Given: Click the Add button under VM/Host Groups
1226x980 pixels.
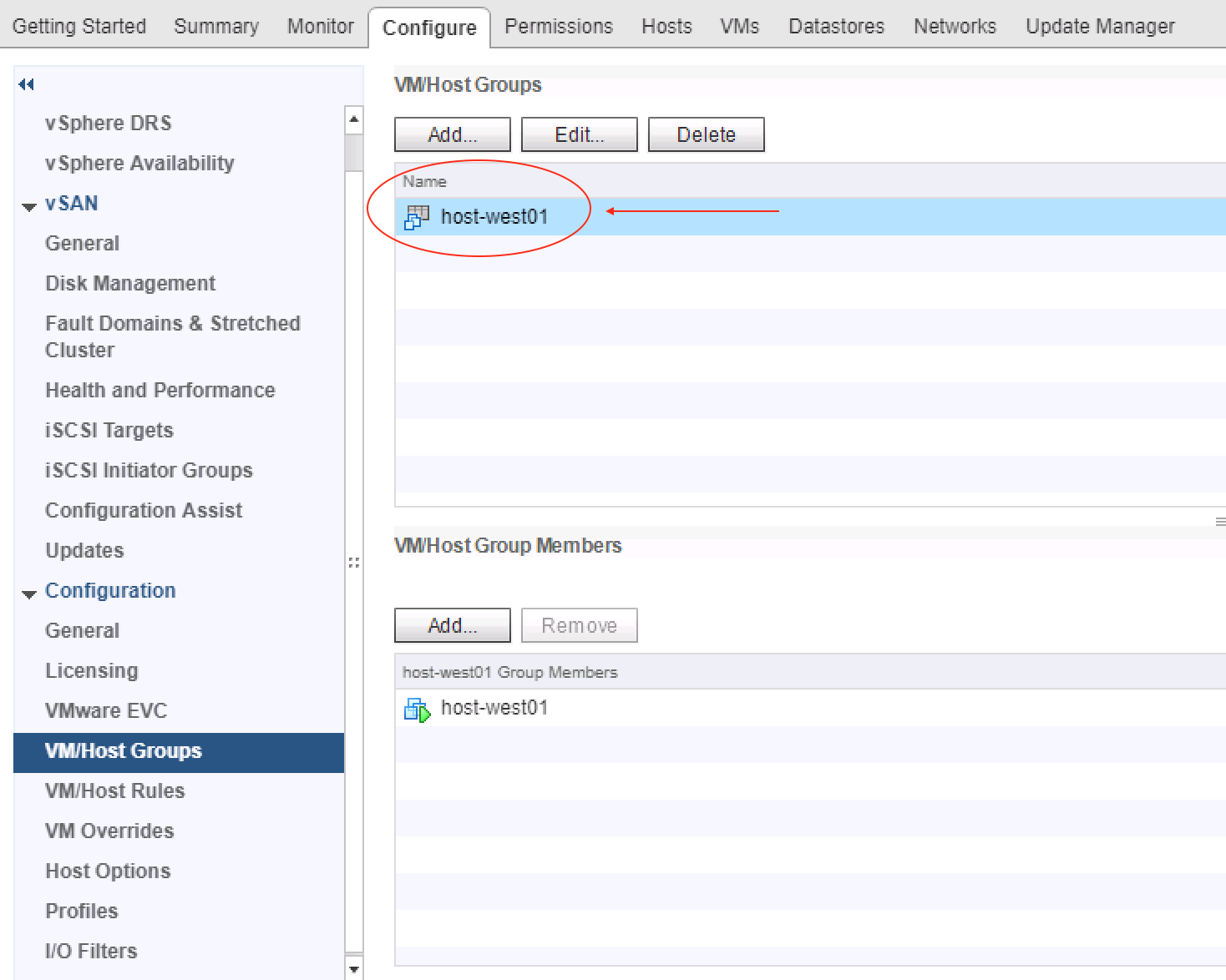Looking at the screenshot, I should pos(451,134).
